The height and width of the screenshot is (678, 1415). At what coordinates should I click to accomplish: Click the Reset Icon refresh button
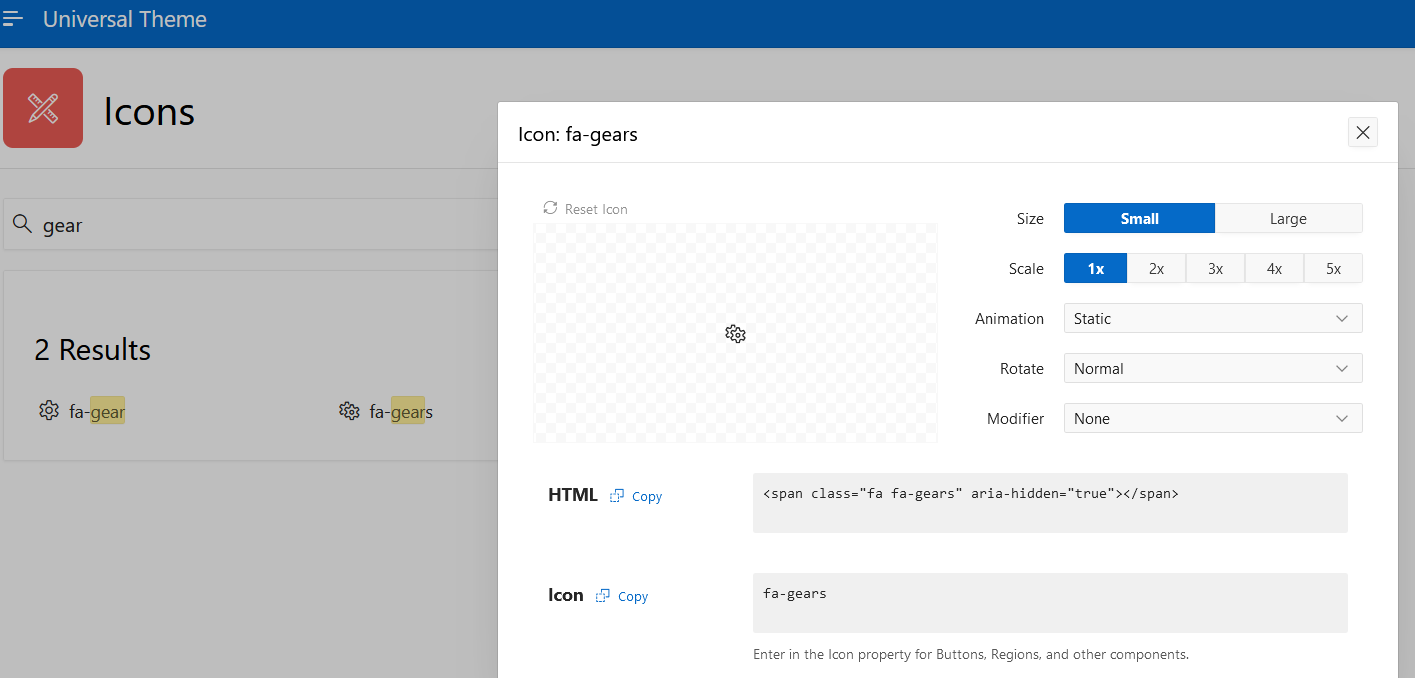[586, 209]
